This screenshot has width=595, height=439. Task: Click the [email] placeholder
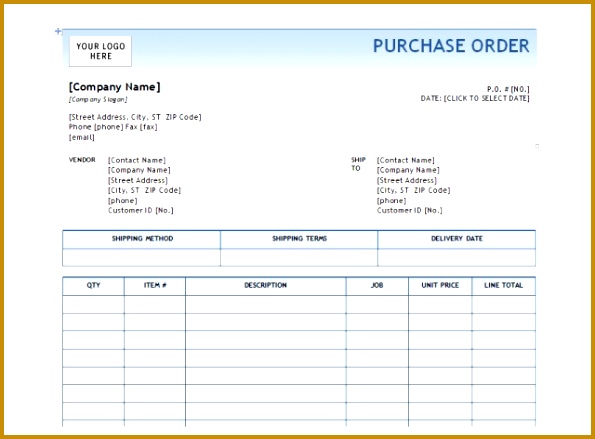point(82,137)
